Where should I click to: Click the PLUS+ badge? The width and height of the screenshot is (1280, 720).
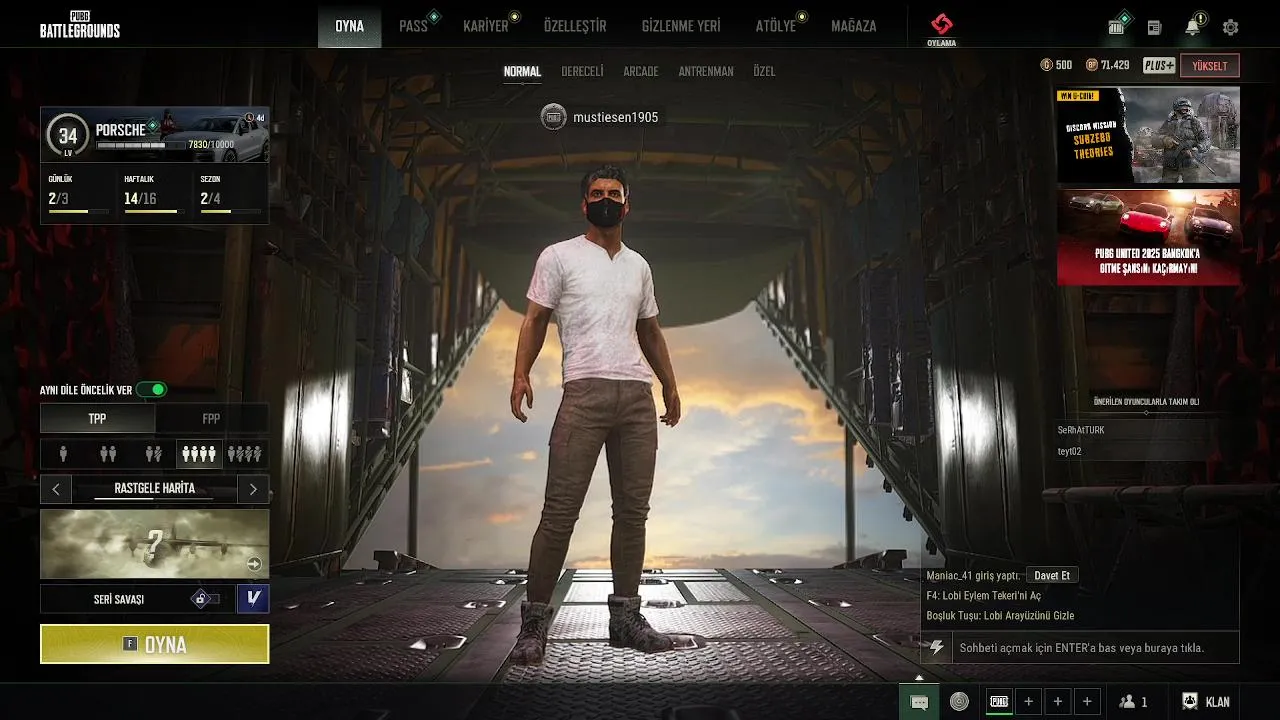pyautogui.click(x=1159, y=65)
